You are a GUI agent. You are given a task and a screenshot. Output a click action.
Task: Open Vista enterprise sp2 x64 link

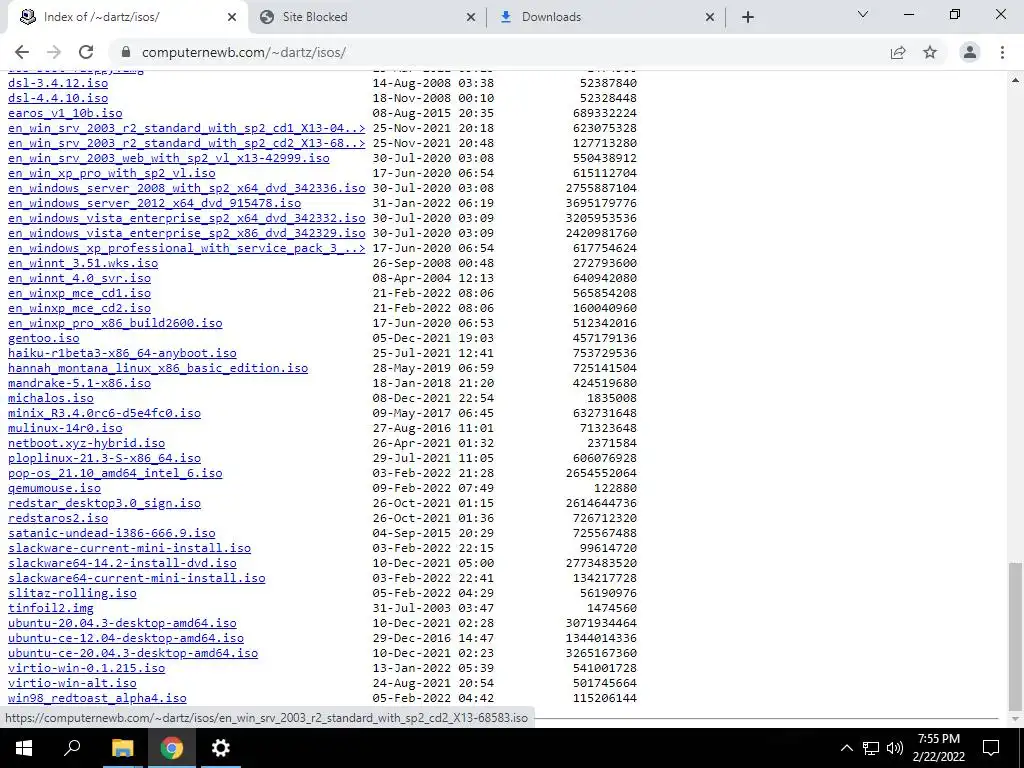[x=187, y=218]
